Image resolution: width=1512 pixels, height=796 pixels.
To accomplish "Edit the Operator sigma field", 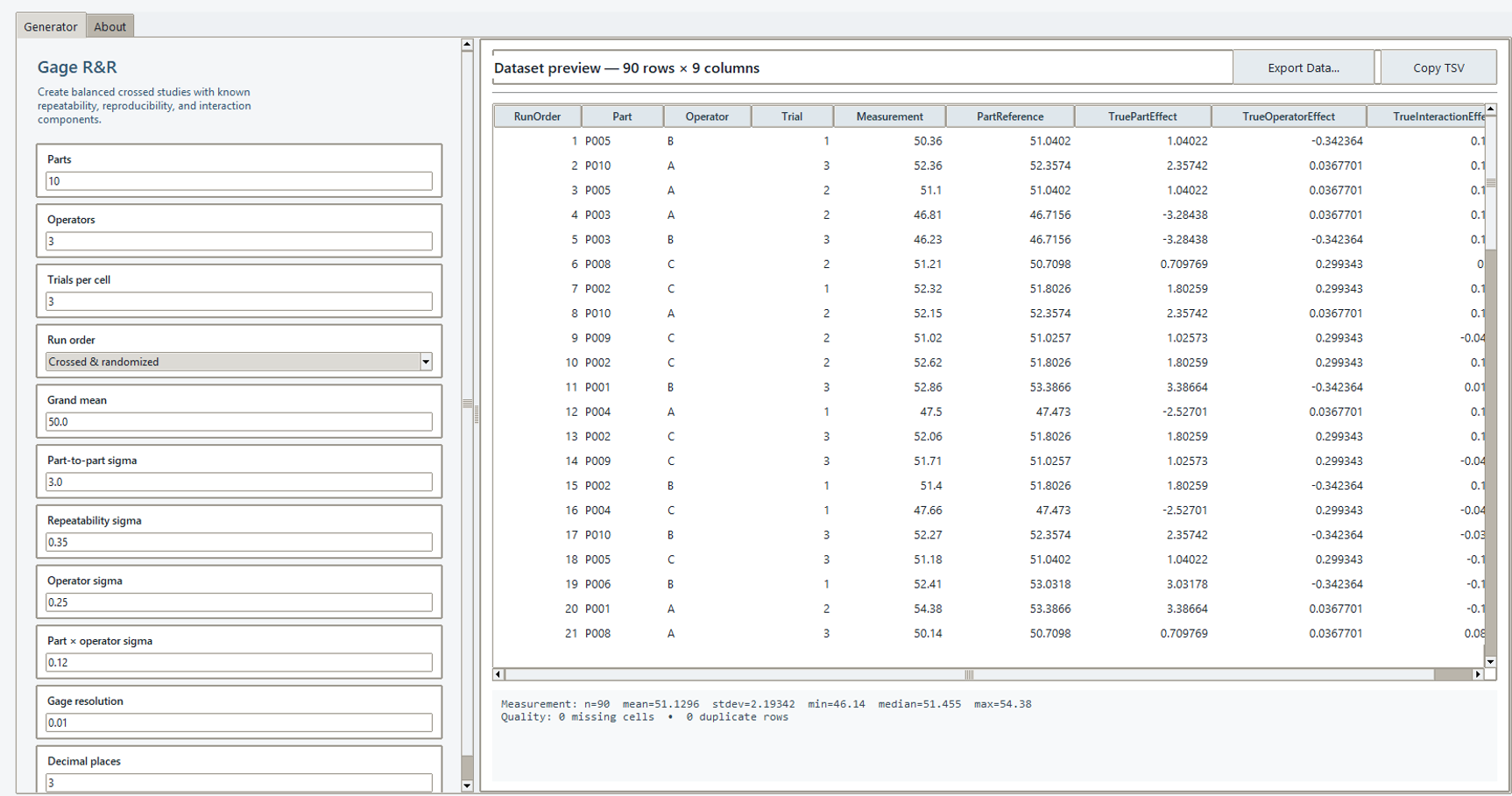I will coord(239,602).
